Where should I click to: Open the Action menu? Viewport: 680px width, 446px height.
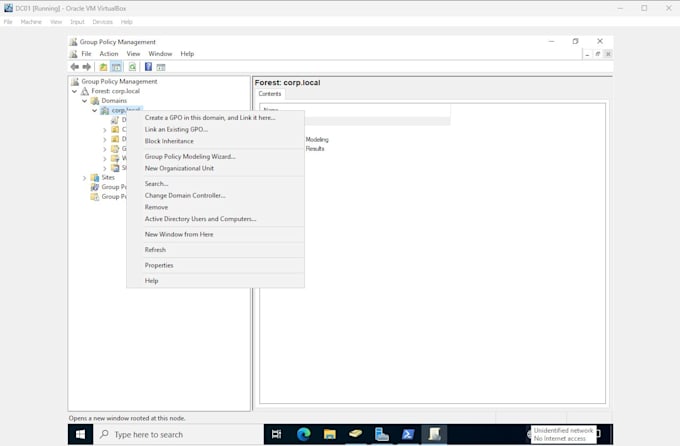pos(109,54)
